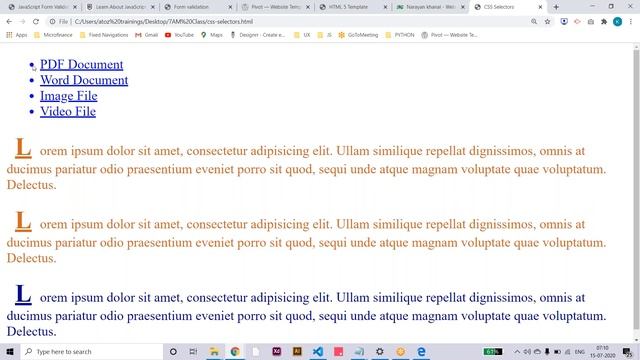Screen dimensions: 640x360
Task: Click the ENG language indicator
Action: click(x=580, y=351)
